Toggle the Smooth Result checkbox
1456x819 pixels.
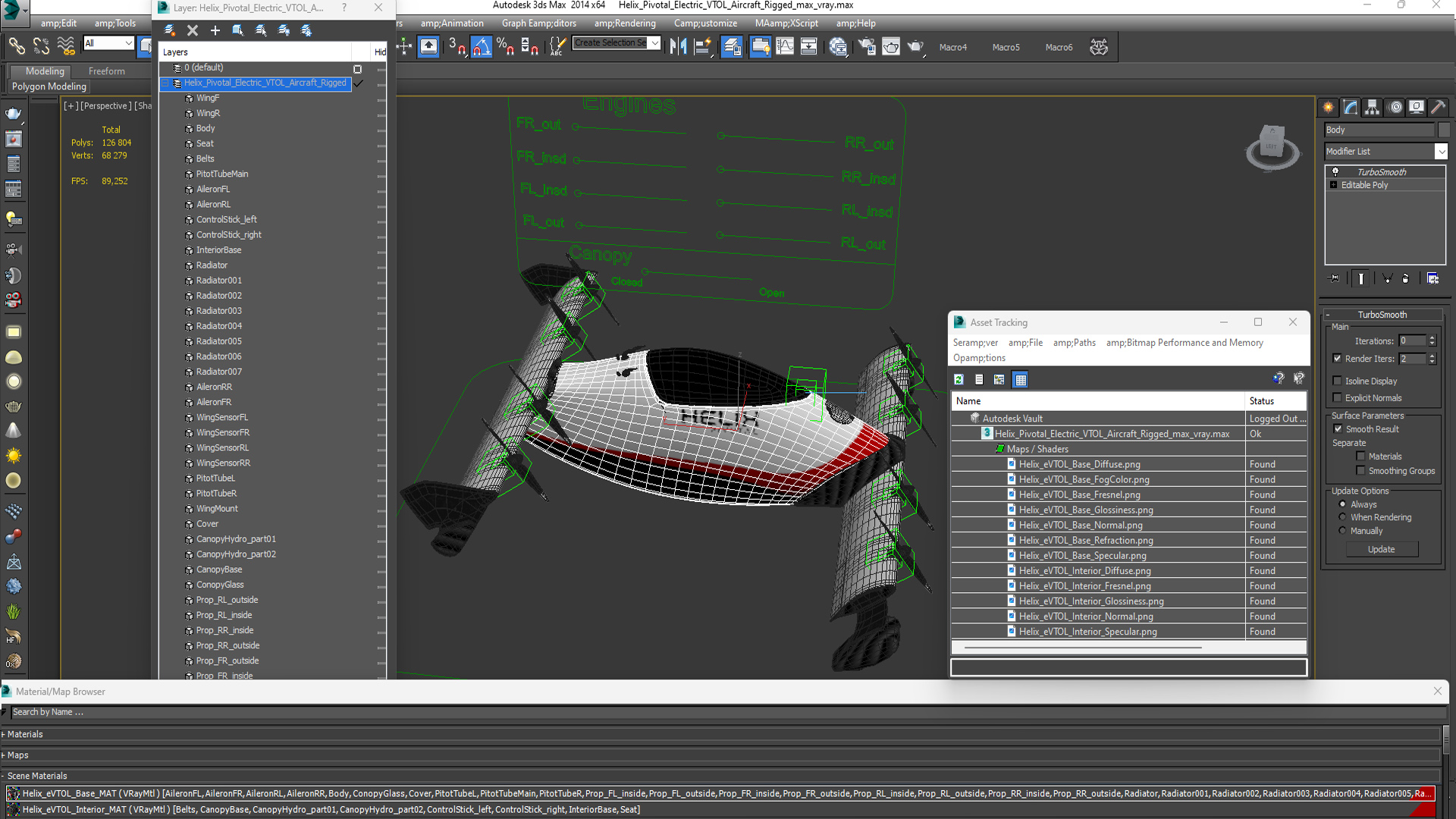pos(1338,428)
